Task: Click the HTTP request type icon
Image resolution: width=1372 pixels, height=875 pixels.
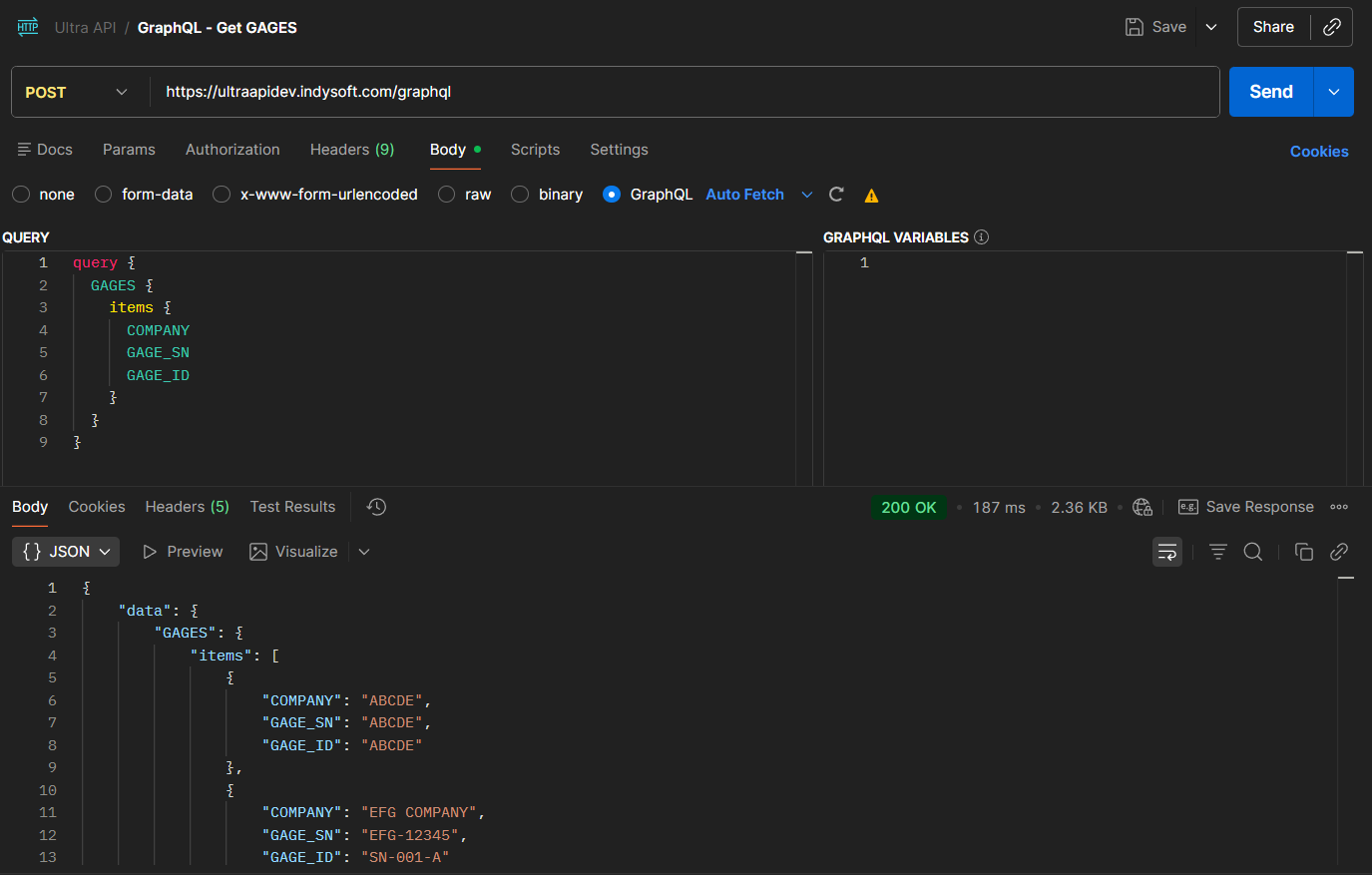Action: click(x=28, y=27)
